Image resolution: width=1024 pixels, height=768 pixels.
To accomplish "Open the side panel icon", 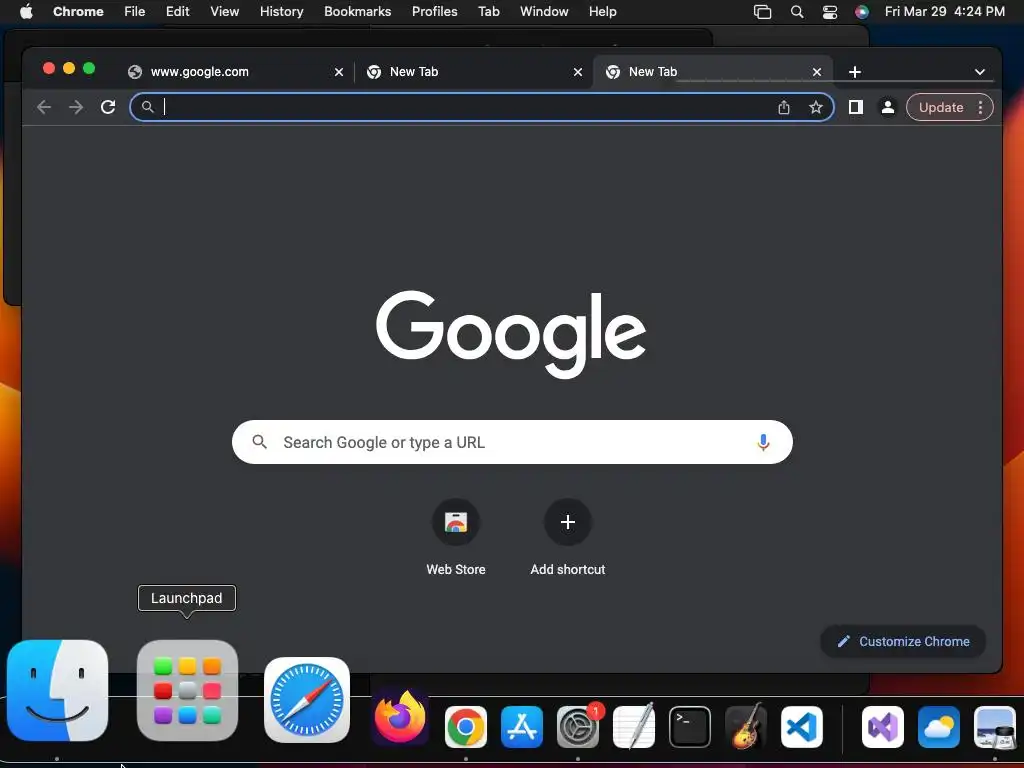I will (856, 107).
